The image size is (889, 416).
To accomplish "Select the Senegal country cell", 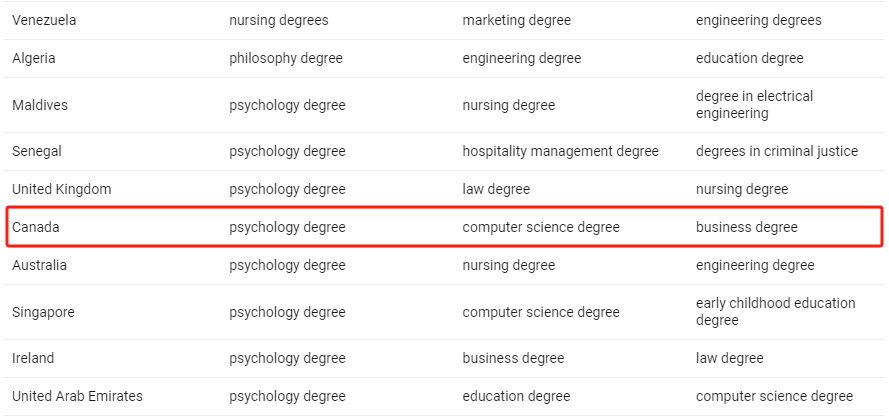I will click(37, 151).
